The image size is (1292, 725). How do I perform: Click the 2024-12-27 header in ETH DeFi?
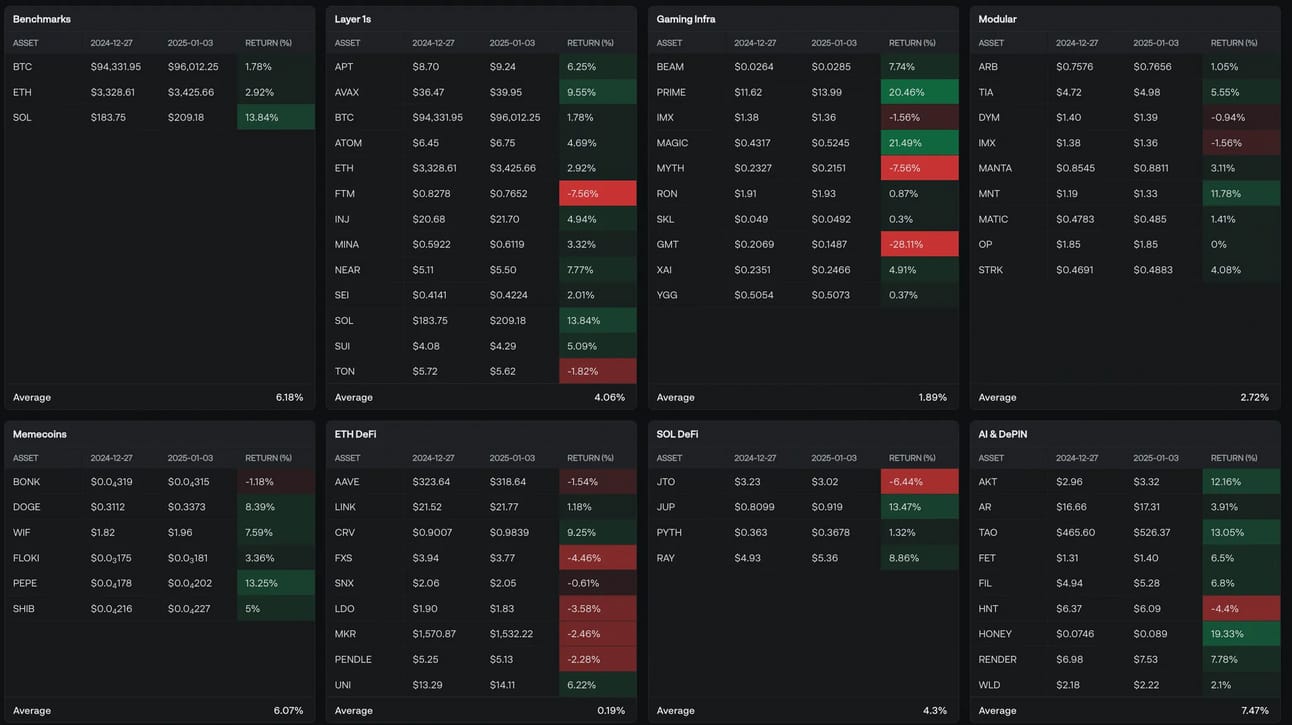(x=433, y=458)
